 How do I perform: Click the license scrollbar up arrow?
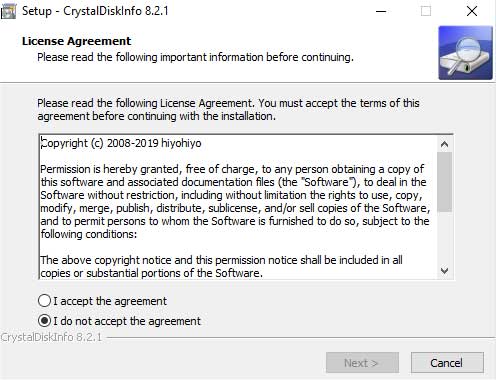click(444, 144)
